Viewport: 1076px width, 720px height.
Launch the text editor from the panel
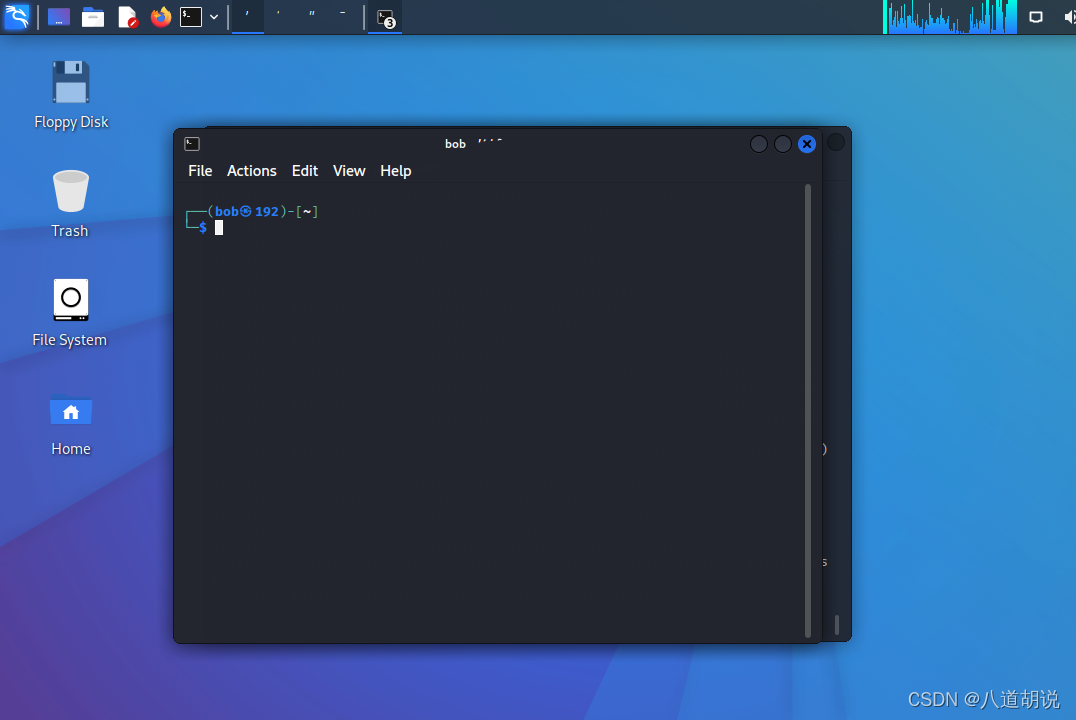128,16
